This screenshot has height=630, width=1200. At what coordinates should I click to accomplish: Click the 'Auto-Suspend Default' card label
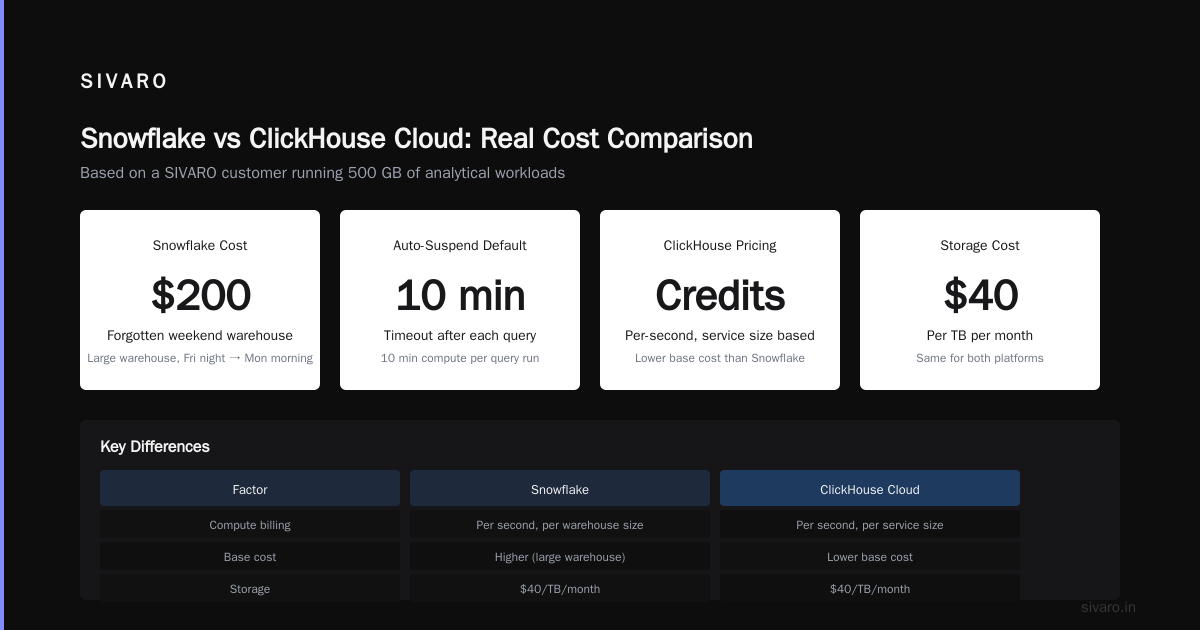click(x=460, y=245)
